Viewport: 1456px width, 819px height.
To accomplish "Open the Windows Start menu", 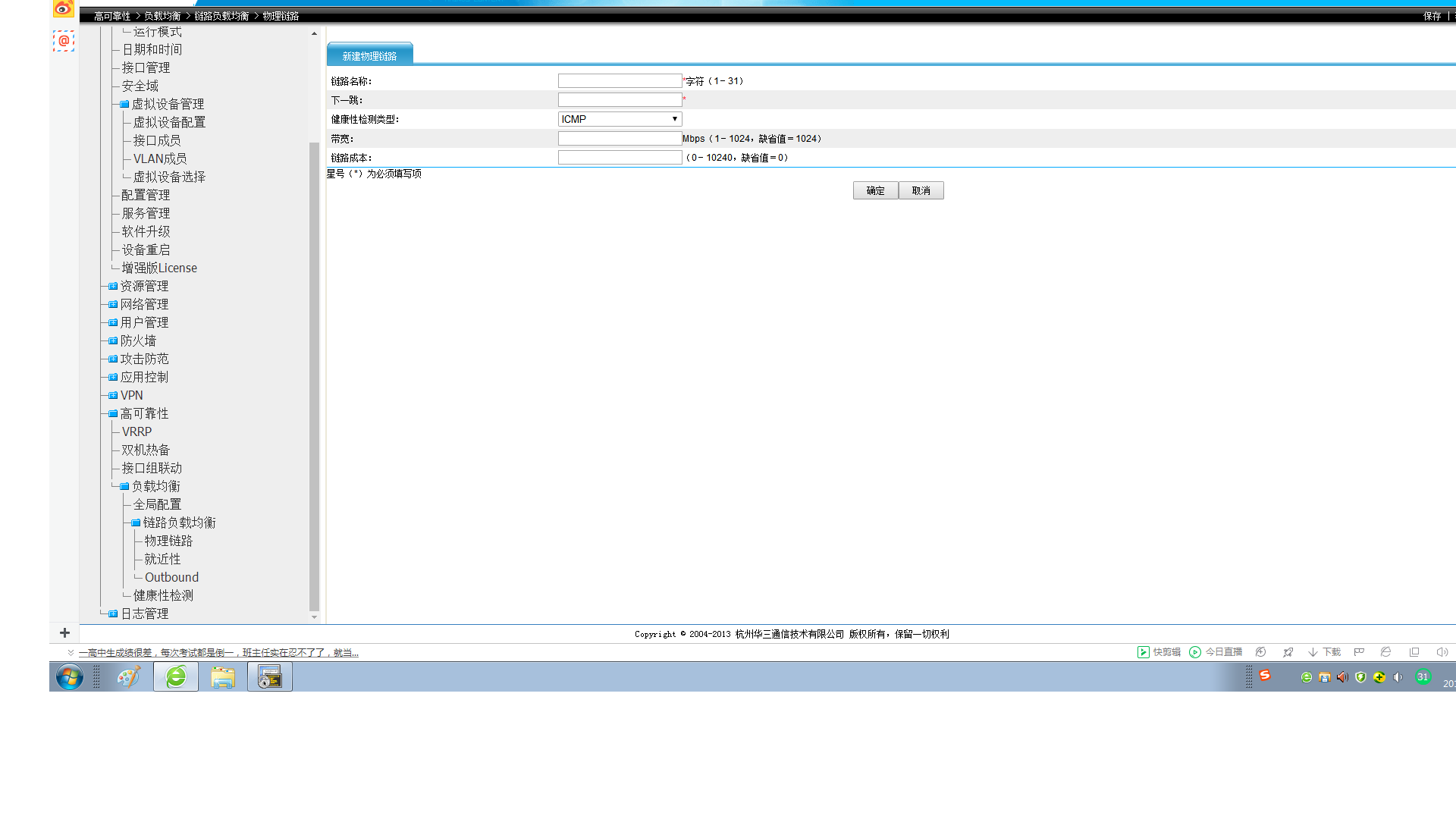I will [69, 676].
